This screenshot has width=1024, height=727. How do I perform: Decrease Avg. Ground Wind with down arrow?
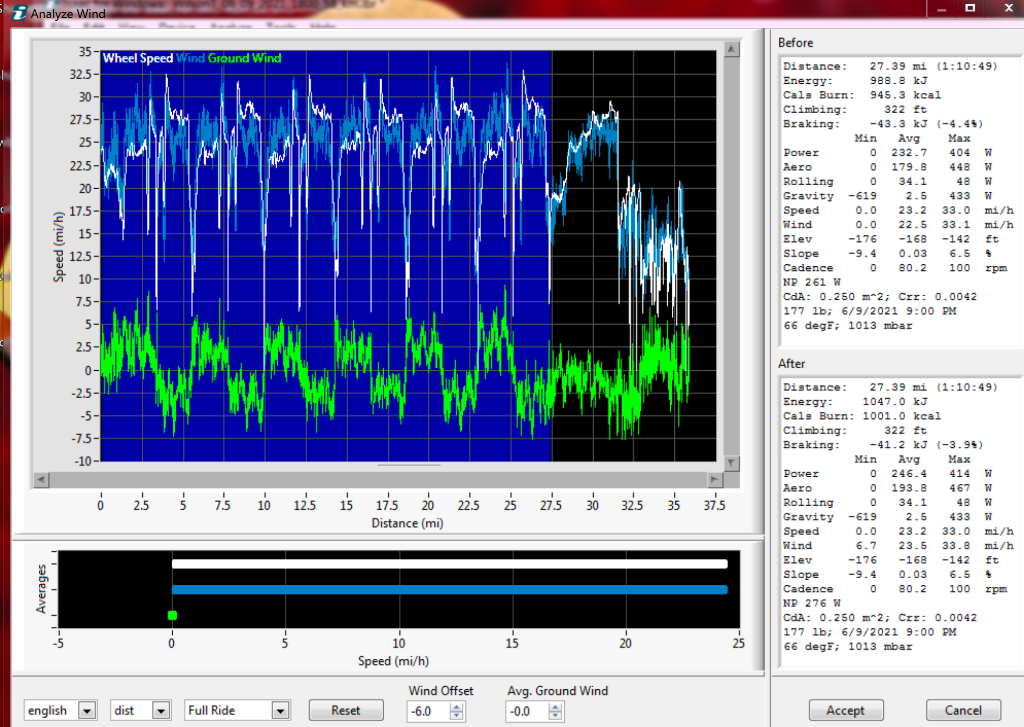click(x=555, y=716)
